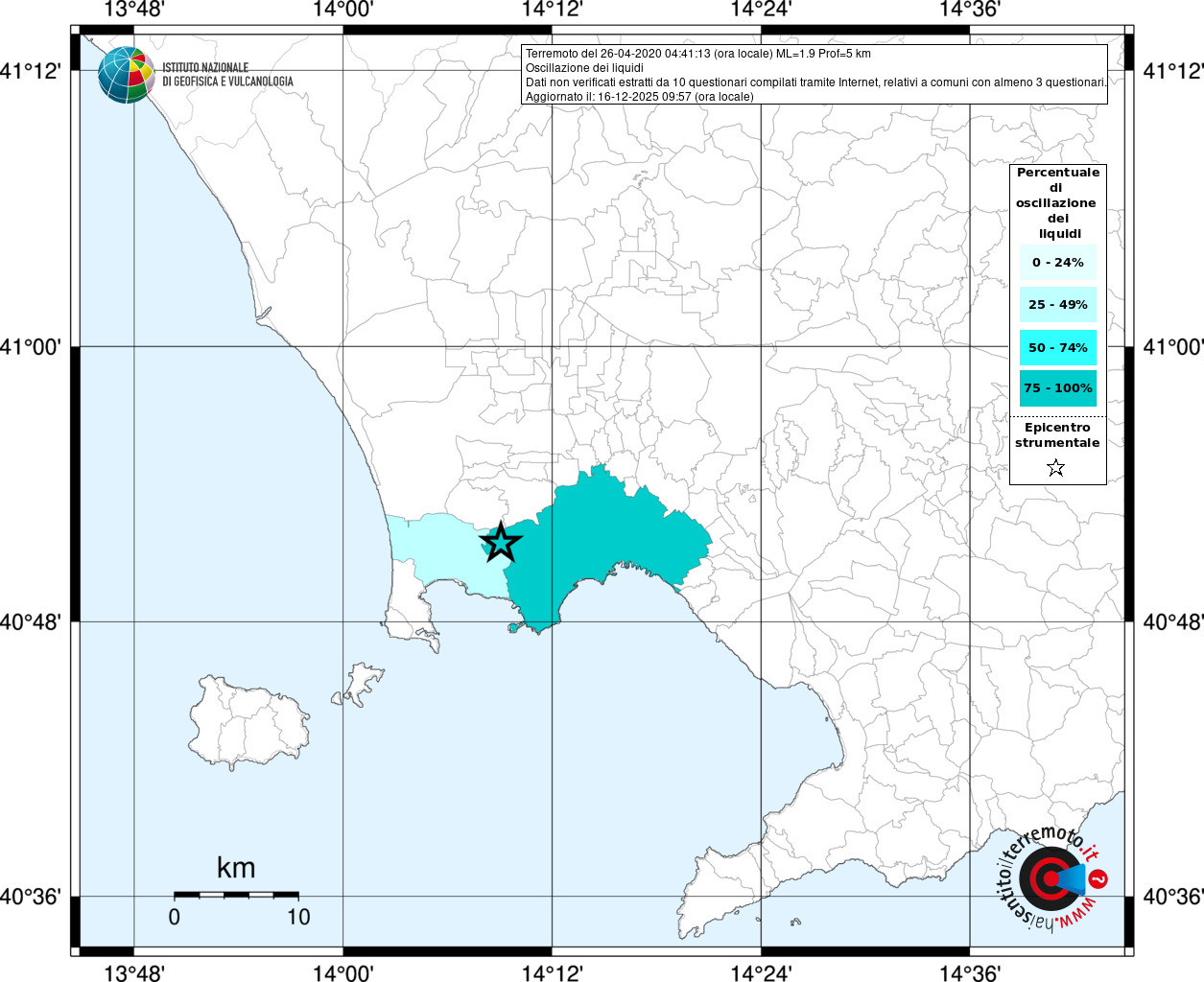This screenshot has height=982, width=1204.
Task: Click the top 14°12' longitude label
Action: (553, 10)
